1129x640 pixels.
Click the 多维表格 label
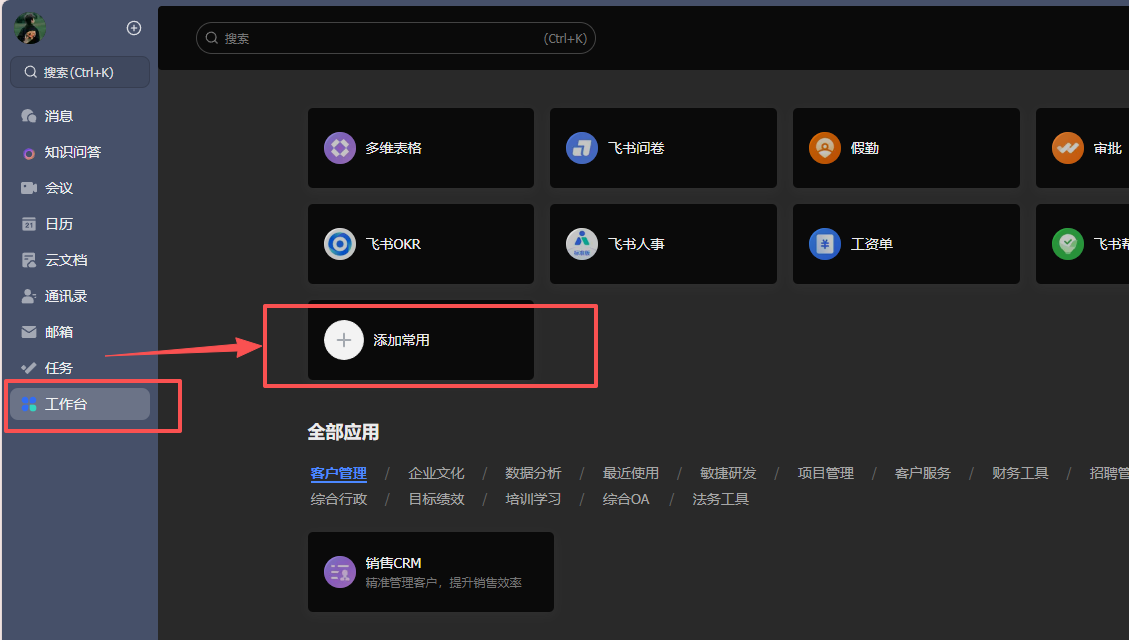click(393, 148)
